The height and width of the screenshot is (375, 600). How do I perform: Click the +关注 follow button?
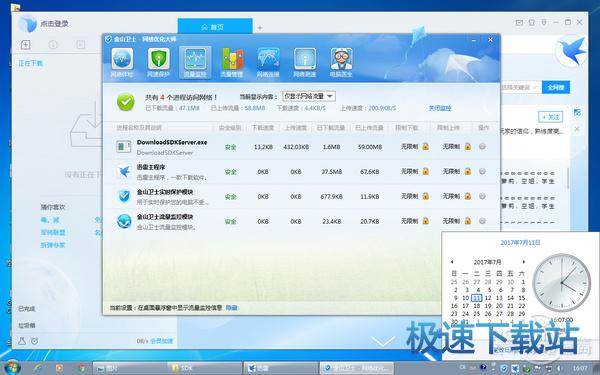click(550, 117)
